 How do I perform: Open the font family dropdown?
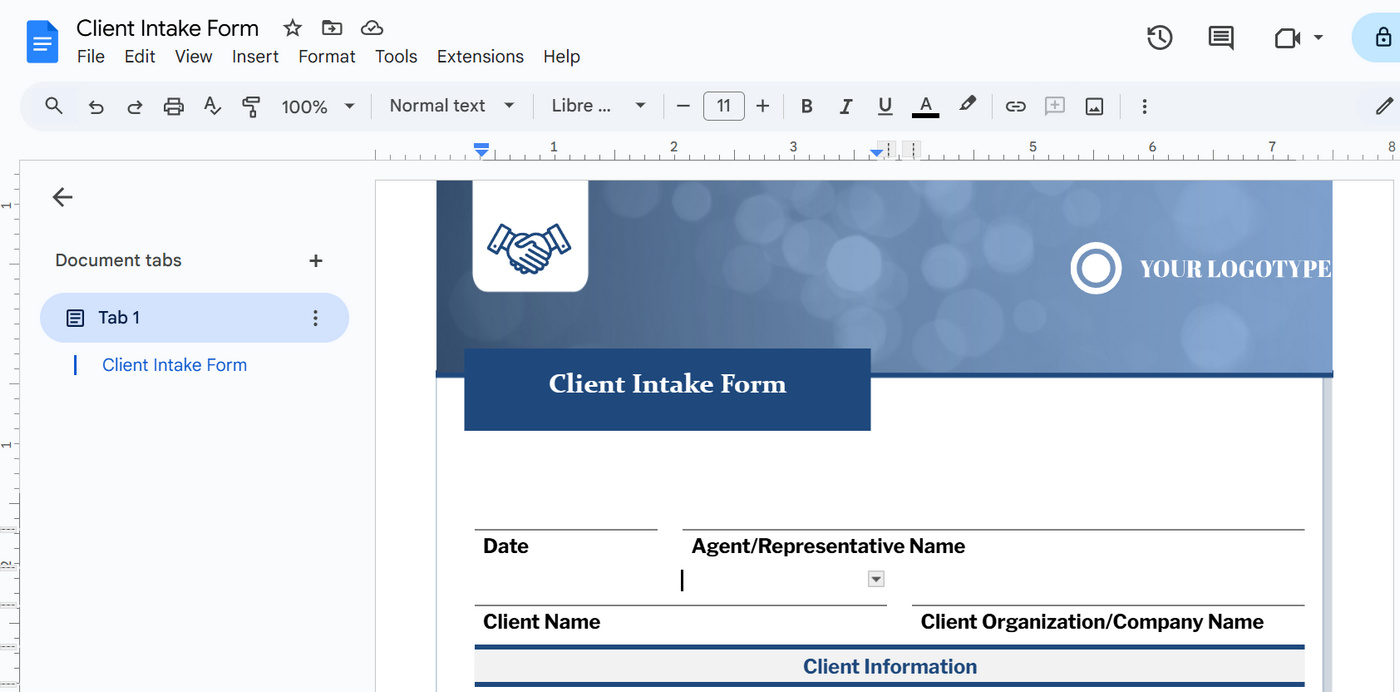(597, 105)
